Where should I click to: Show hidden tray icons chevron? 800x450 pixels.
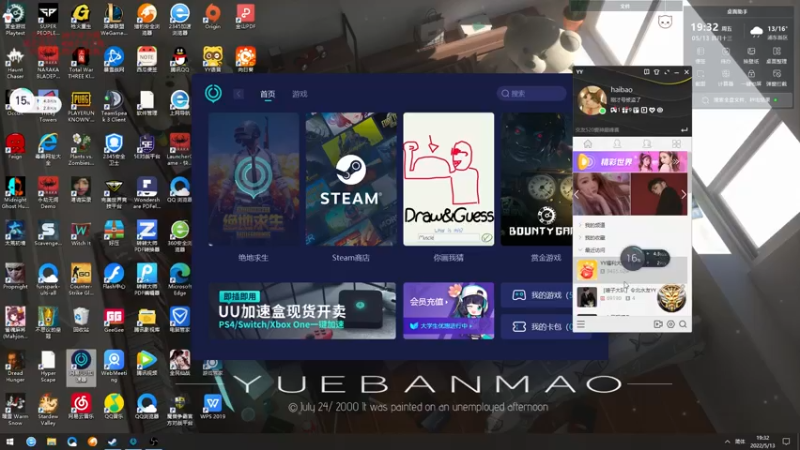[727, 442]
